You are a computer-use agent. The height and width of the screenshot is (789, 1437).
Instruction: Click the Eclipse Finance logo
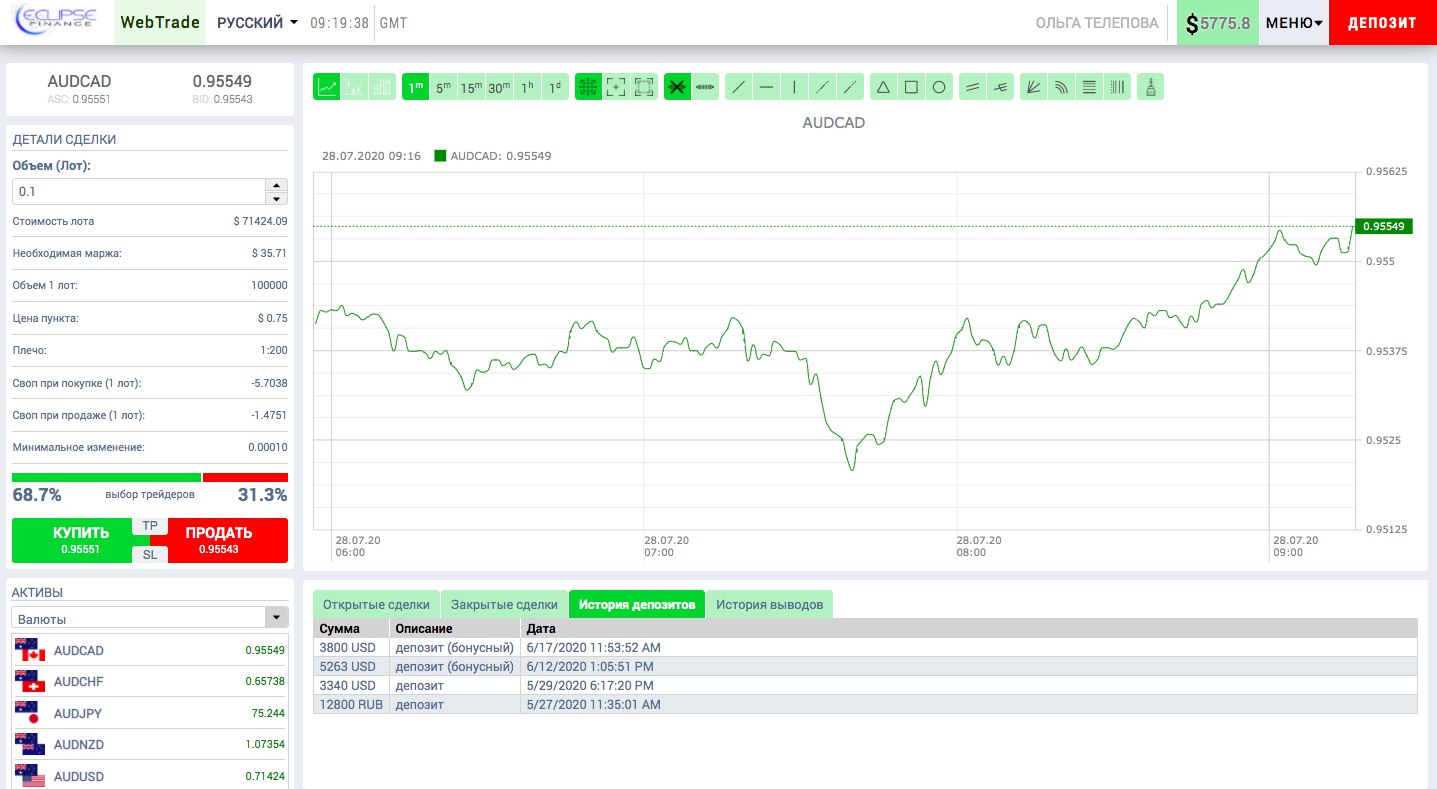tap(57, 22)
